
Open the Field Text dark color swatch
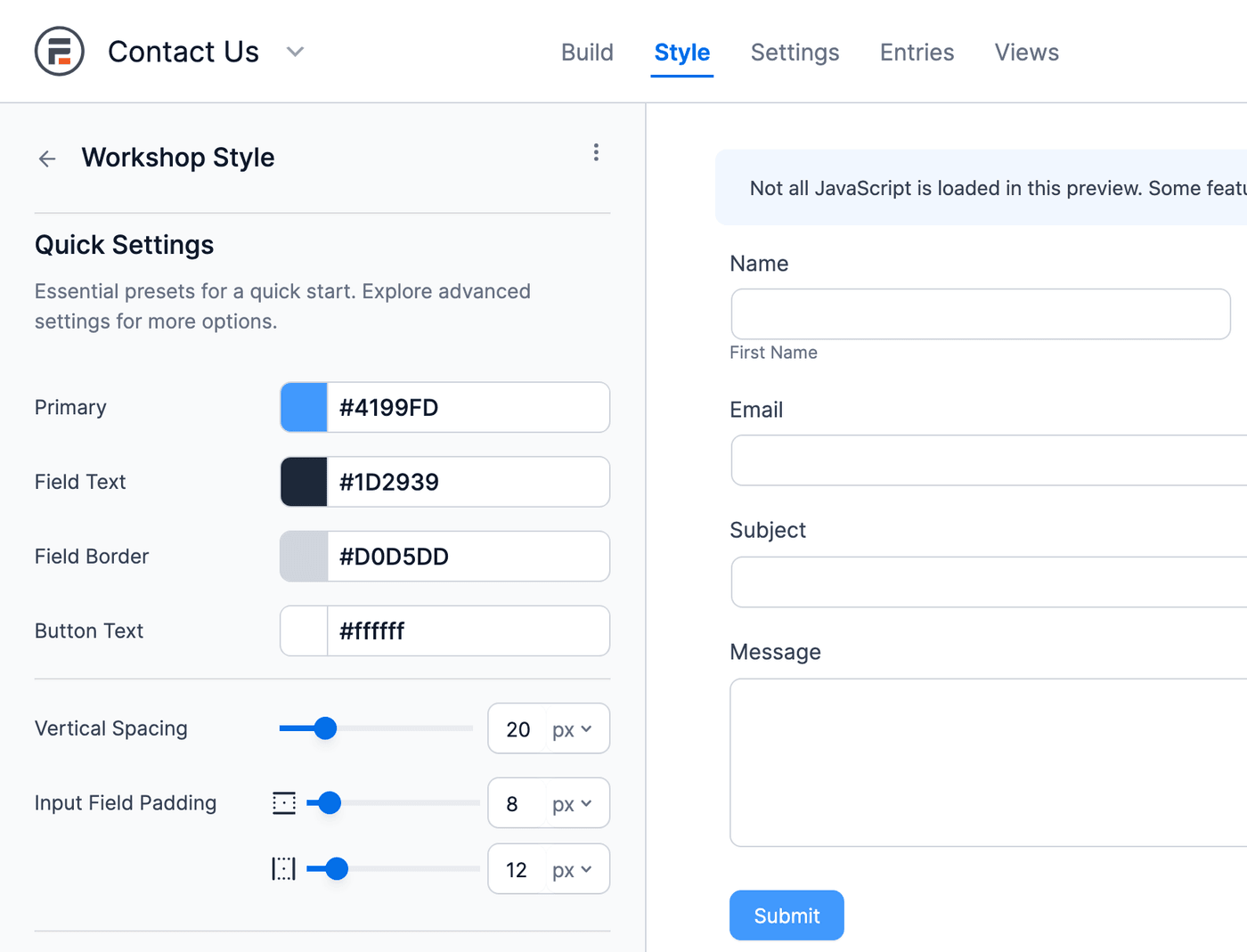(304, 482)
